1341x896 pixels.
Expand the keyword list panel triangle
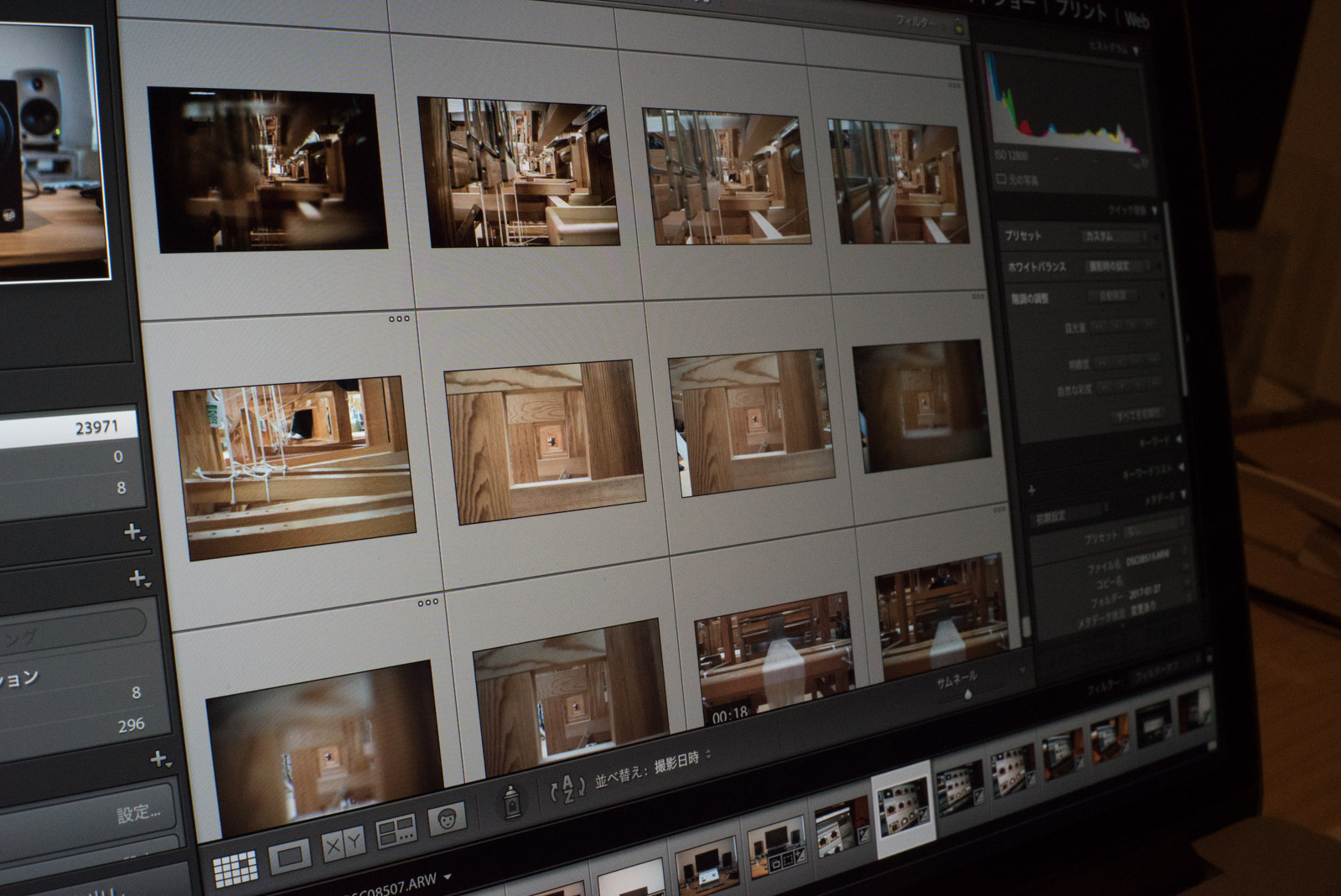pyautogui.click(x=1182, y=468)
